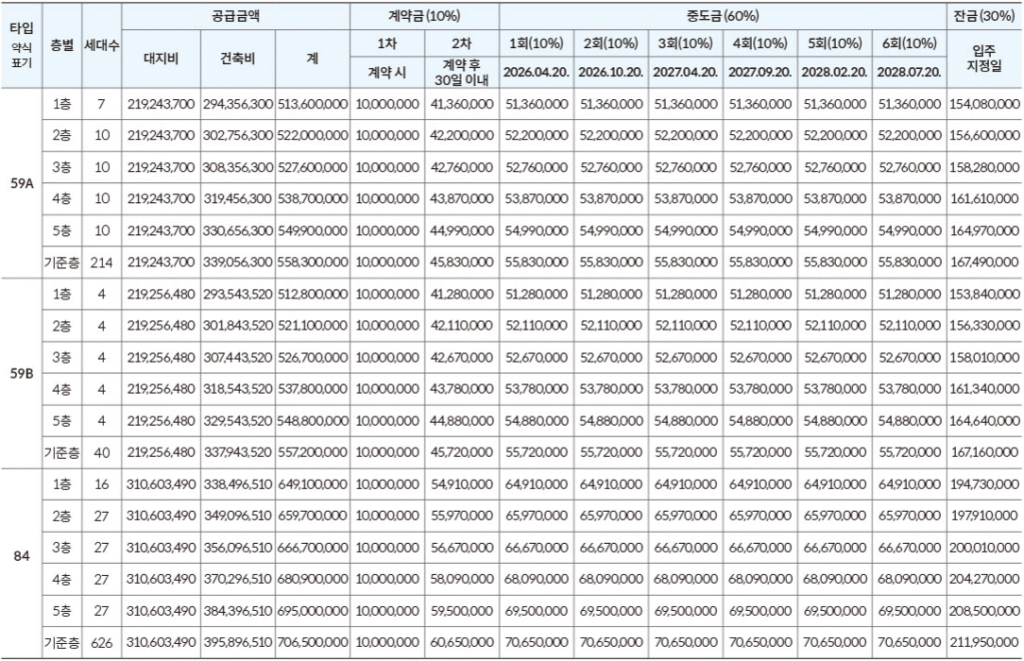Click the 211,950,000 balance cell
Screen dimensions: 1024x661
point(984,643)
